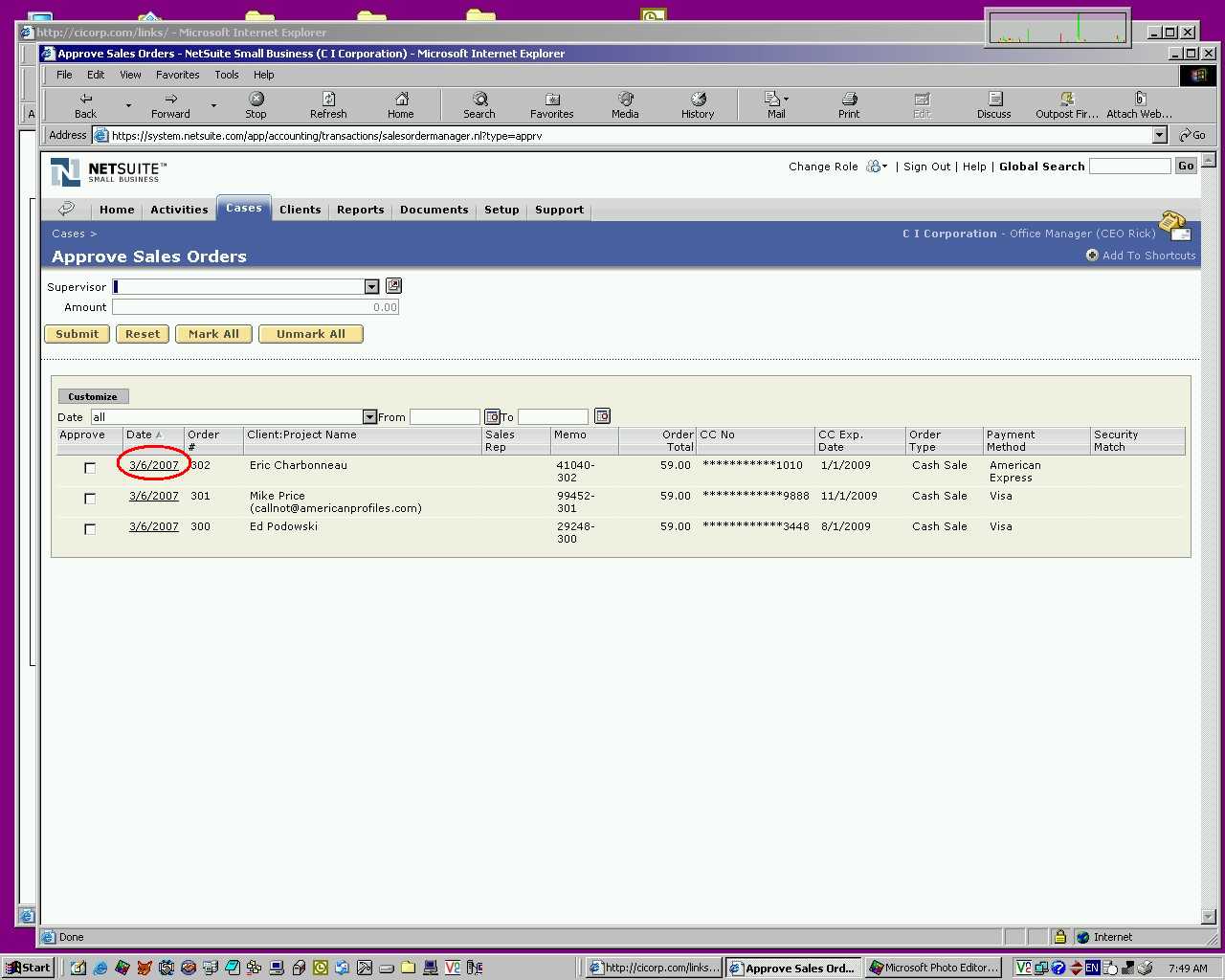Viewport: 1225px width, 980px height.
Task: Check Approve box for Eric Charbonneau order
Action: click(90, 468)
